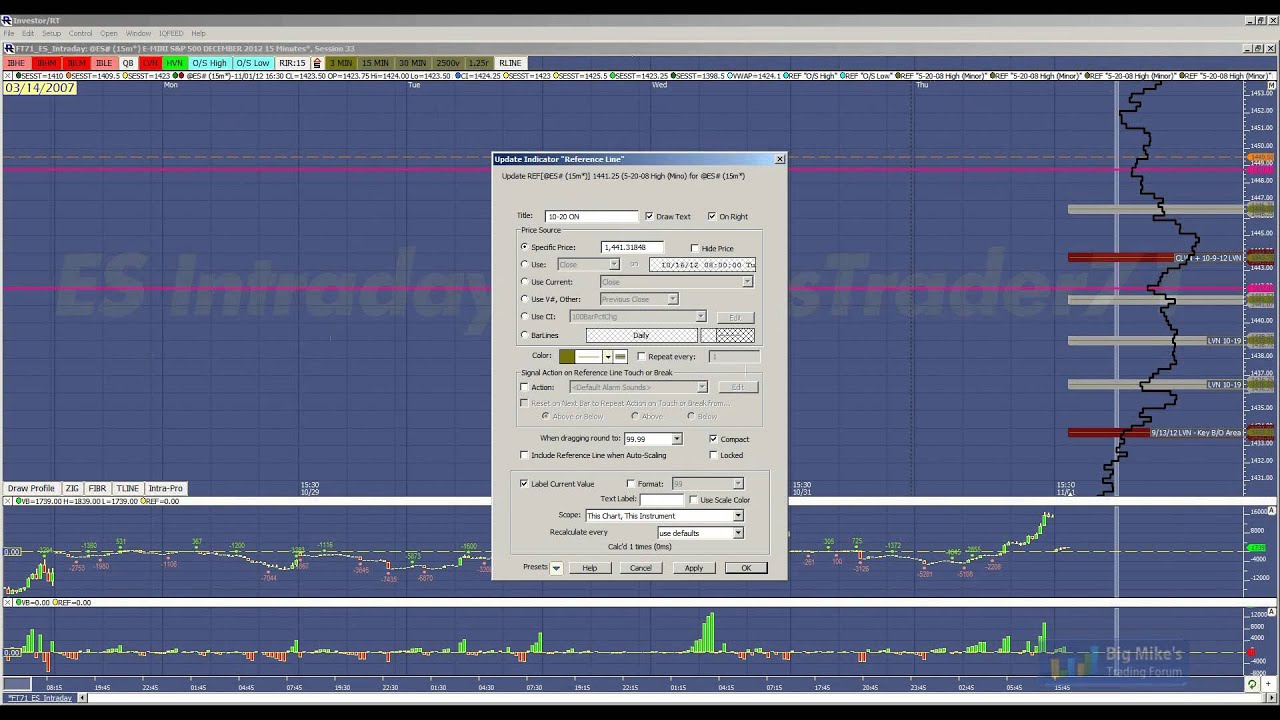Open the Window menu
The height and width of the screenshot is (720, 1280).
(x=138, y=34)
